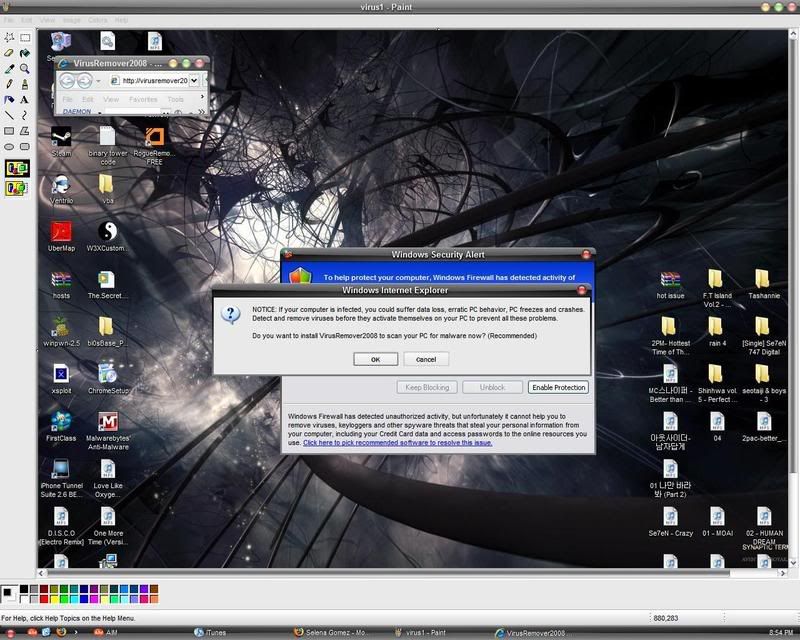Viewport: 800px width, 640px height.
Task: Click the Back button in VirusRemover2008 window
Action: (x=67, y=80)
